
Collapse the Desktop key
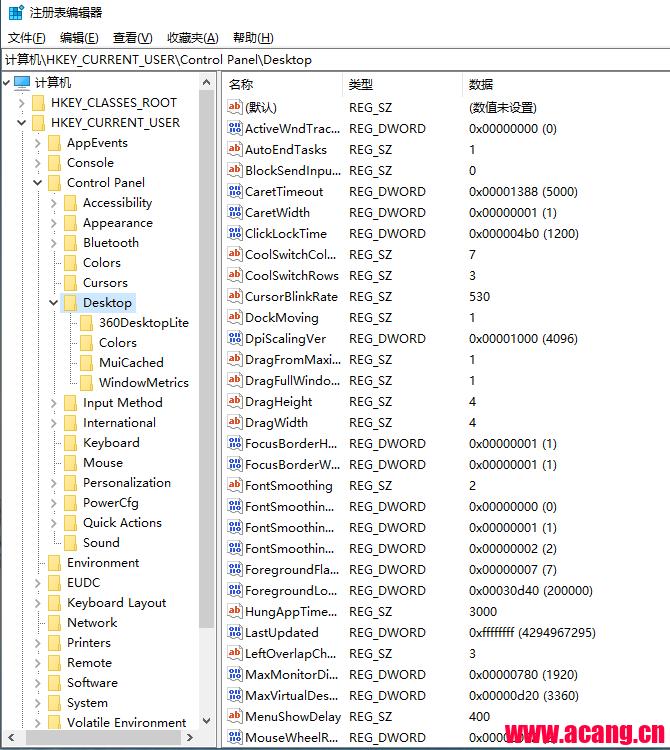[x=54, y=303]
